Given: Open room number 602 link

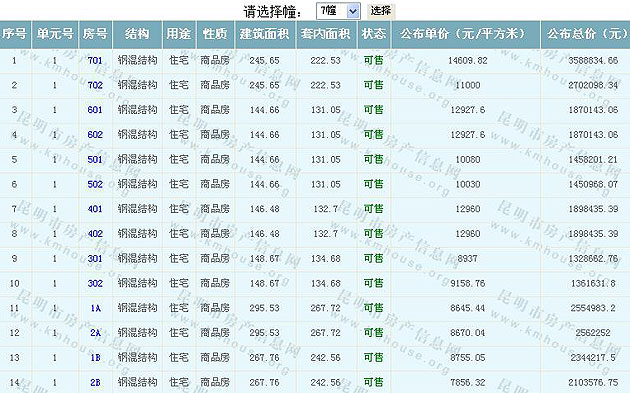Looking at the screenshot, I should coord(95,135).
